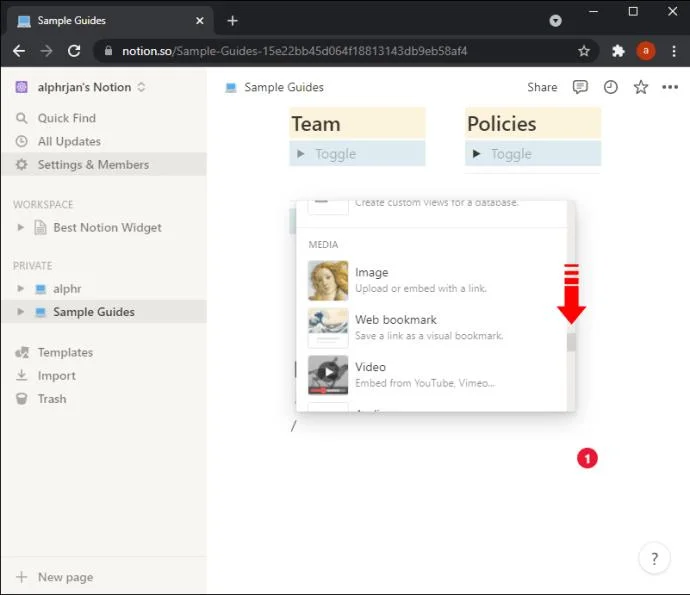The image size is (690, 595).
Task: Click the Import download icon
Action: 22,375
